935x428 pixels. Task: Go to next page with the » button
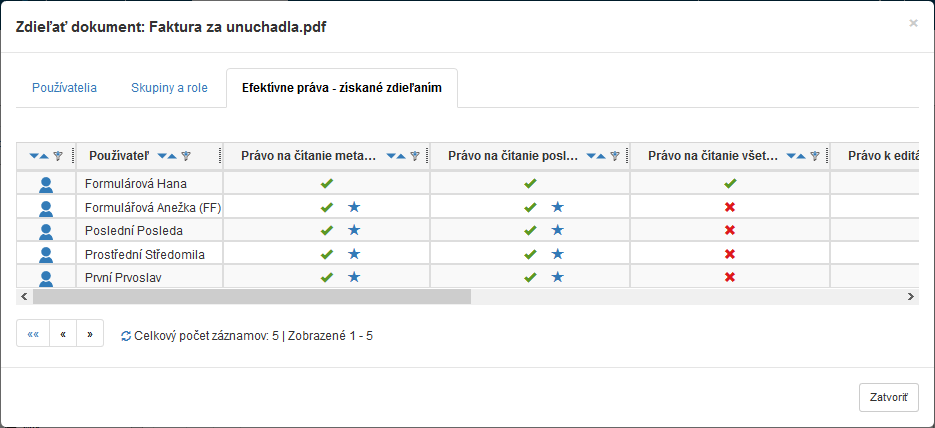tap(90, 334)
